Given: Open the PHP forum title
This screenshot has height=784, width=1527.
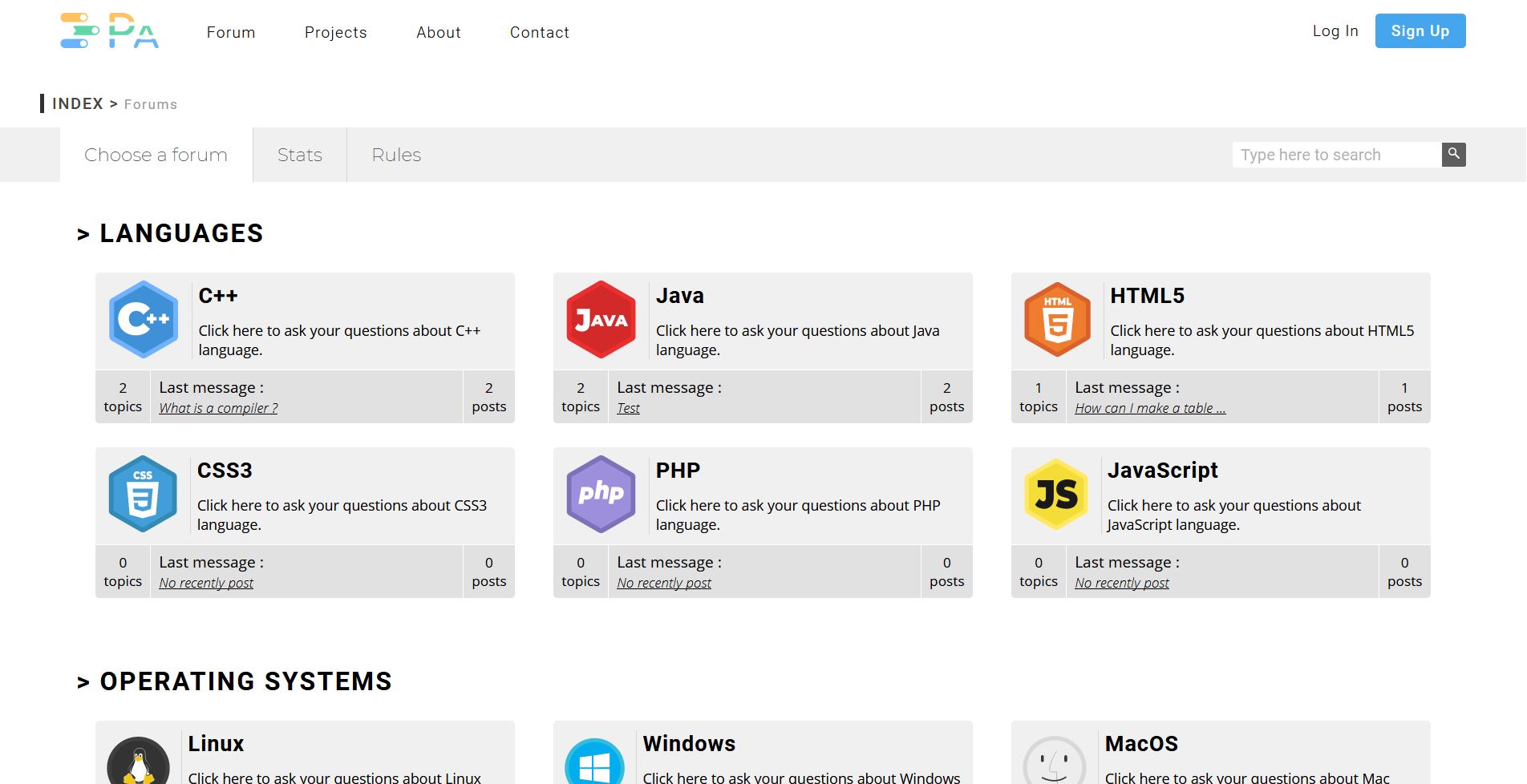Looking at the screenshot, I should pyautogui.click(x=678, y=470).
